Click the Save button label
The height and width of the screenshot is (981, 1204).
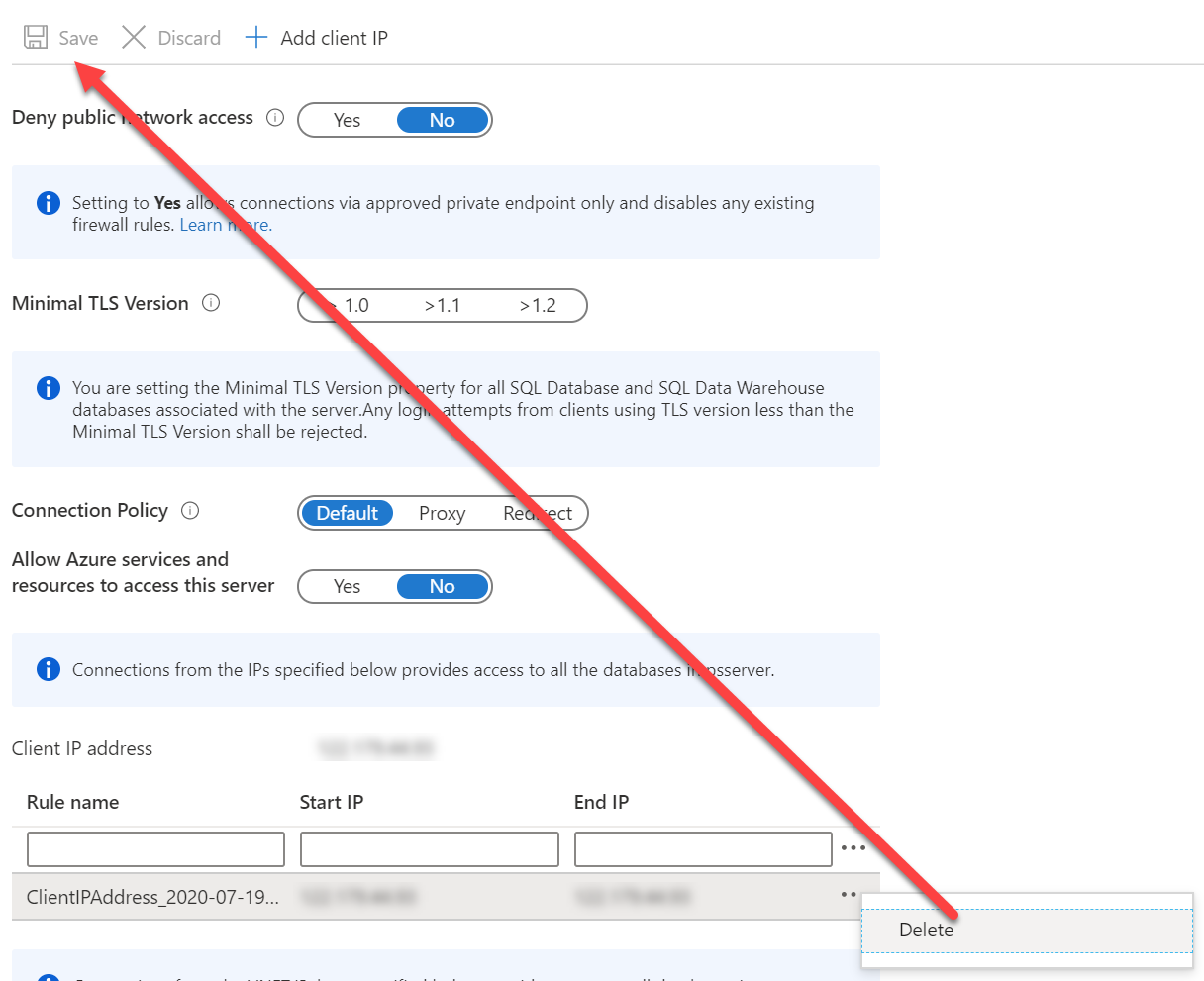tap(78, 38)
